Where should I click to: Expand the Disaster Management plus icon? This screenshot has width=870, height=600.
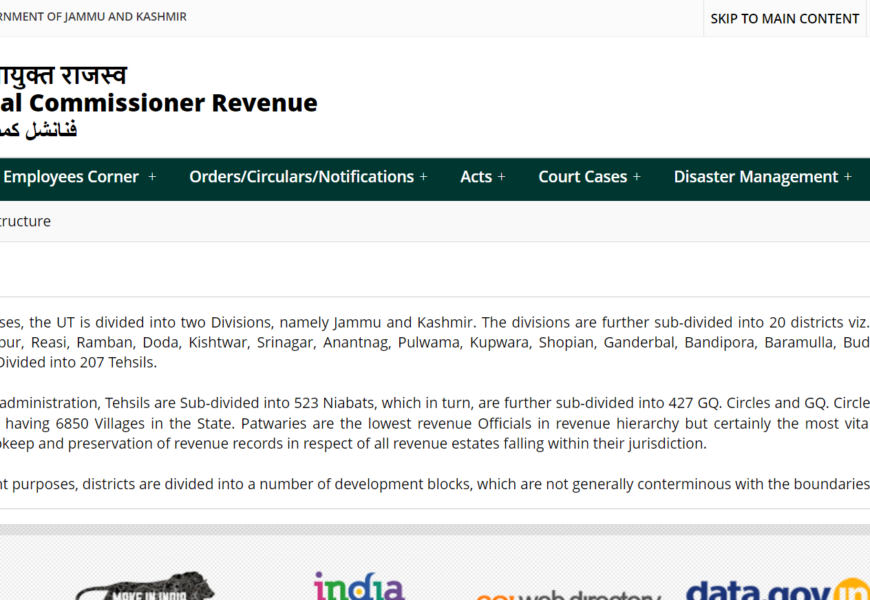[x=848, y=177]
